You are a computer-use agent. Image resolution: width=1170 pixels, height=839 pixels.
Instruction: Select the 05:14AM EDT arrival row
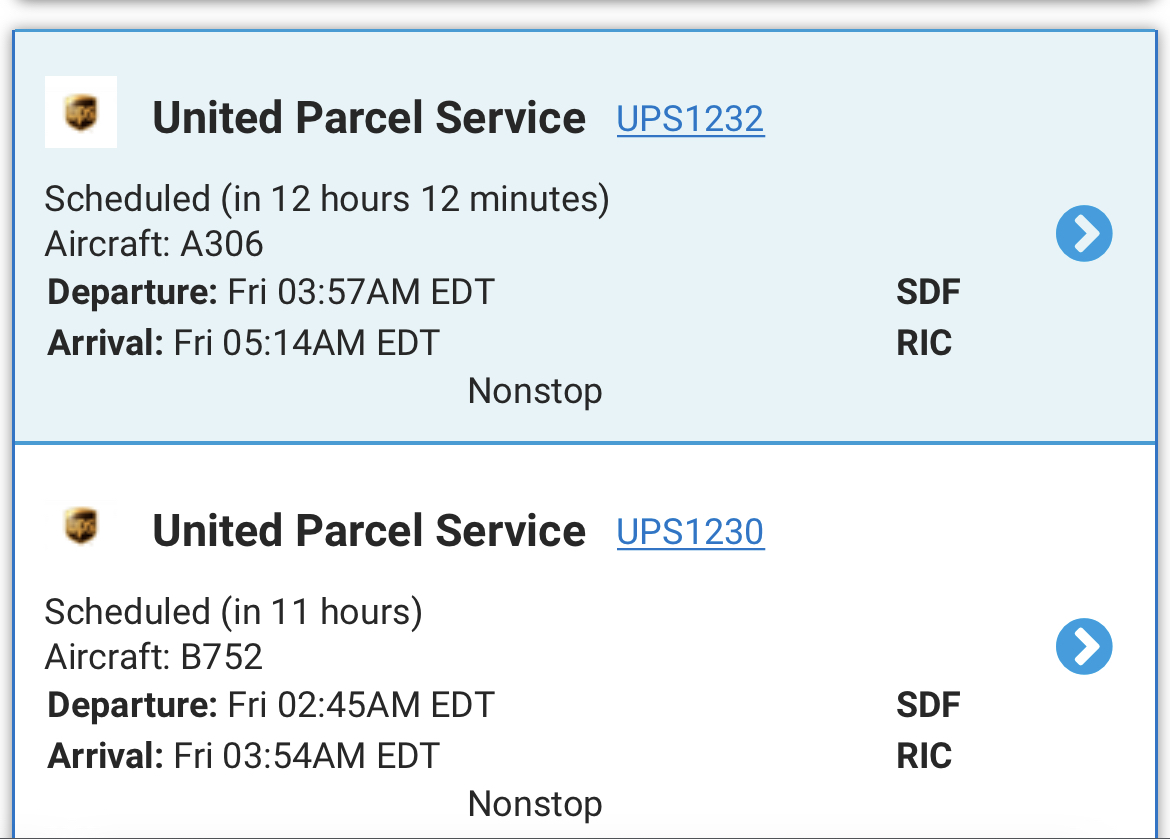point(244,343)
